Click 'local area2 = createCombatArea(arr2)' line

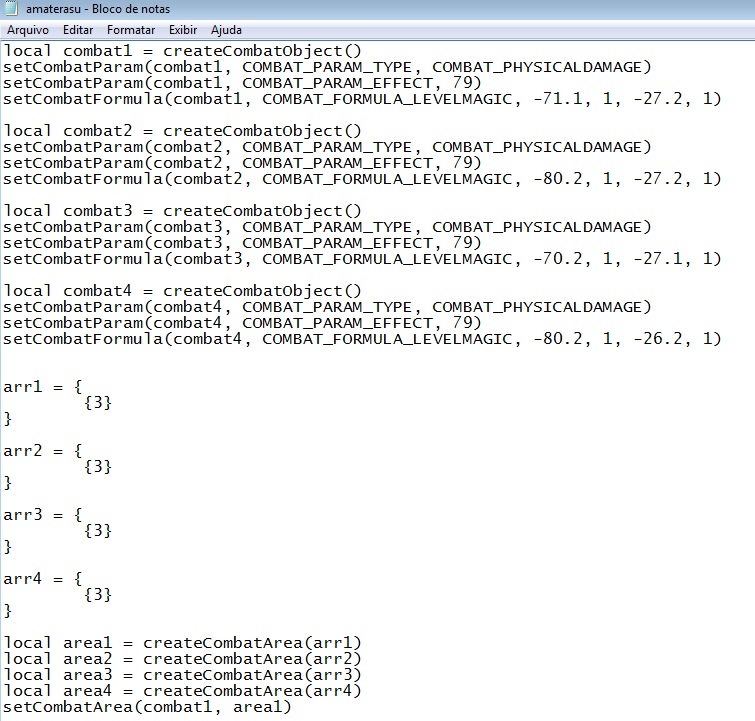pyautogui.click(x=182, y=659)
